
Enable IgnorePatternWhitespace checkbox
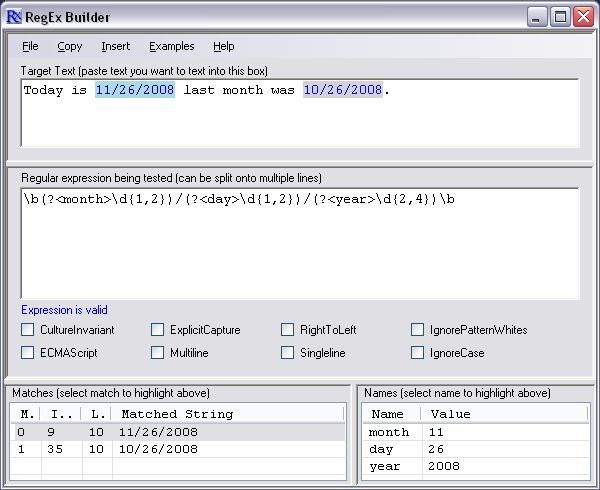[x=418, y=330]
